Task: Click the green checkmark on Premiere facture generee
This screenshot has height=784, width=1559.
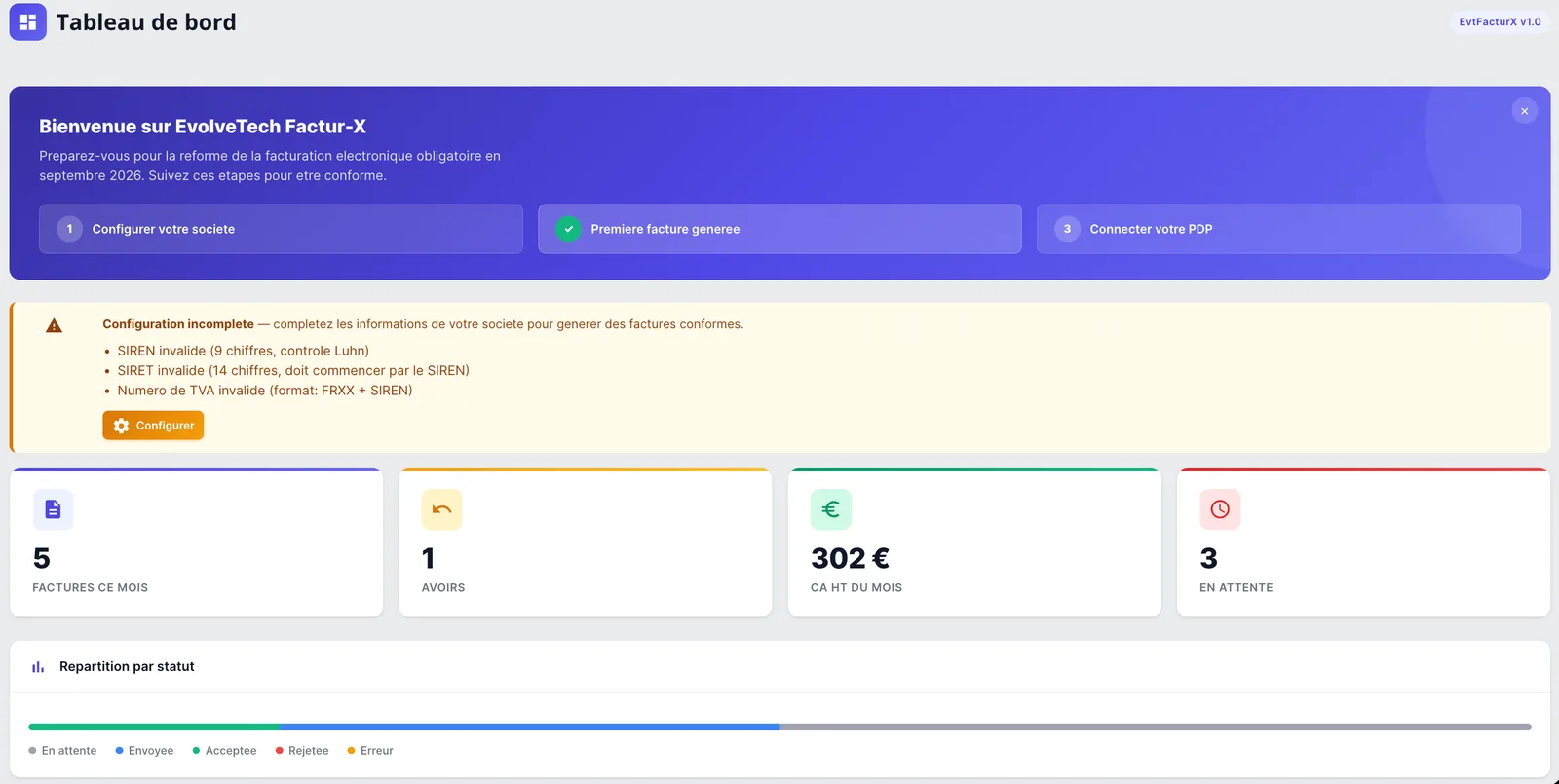Action: pos(568,229)
